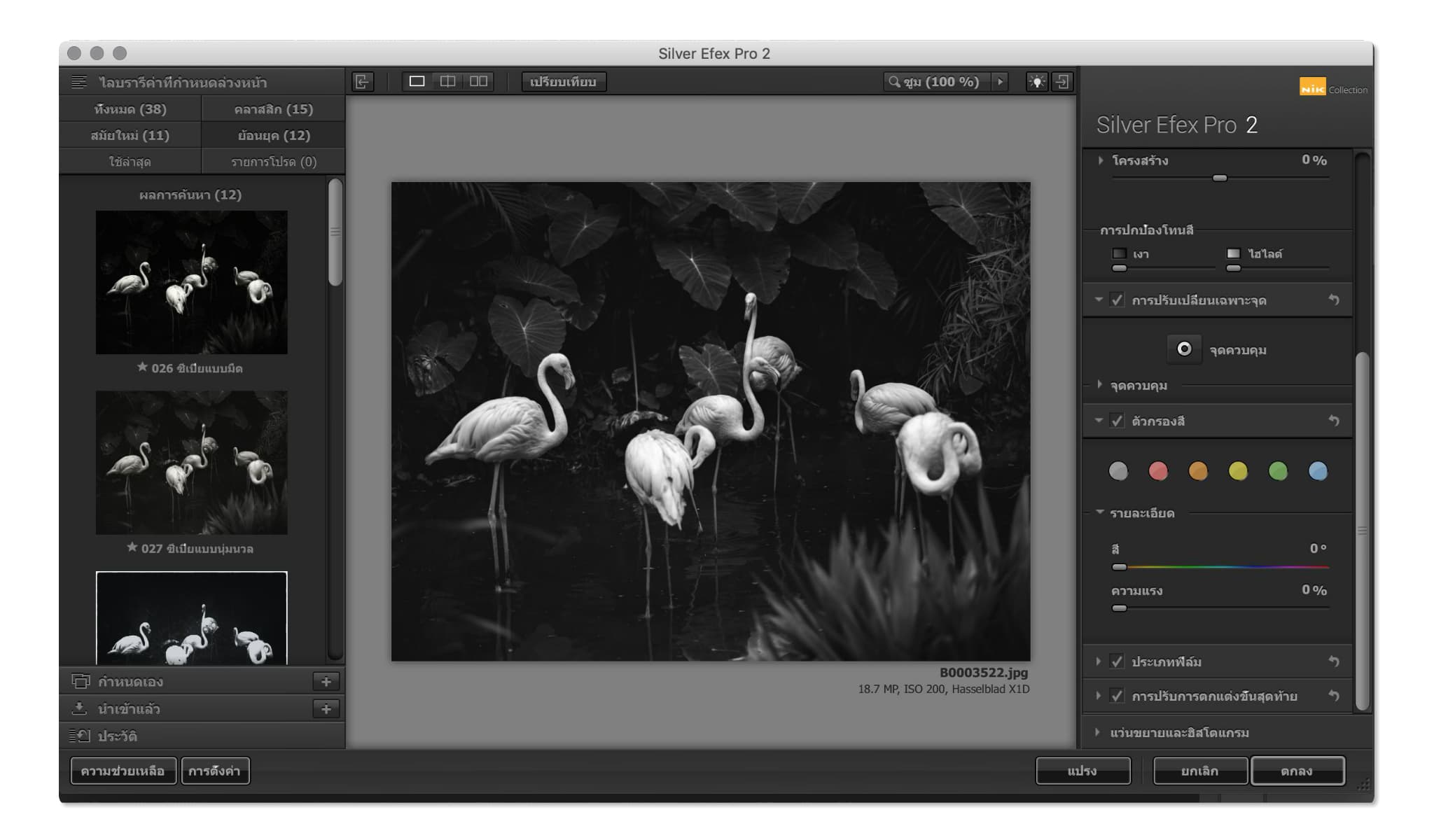Select single image view icon
The width and height of the screenshot is (1434, 840).
coord(417,81)
